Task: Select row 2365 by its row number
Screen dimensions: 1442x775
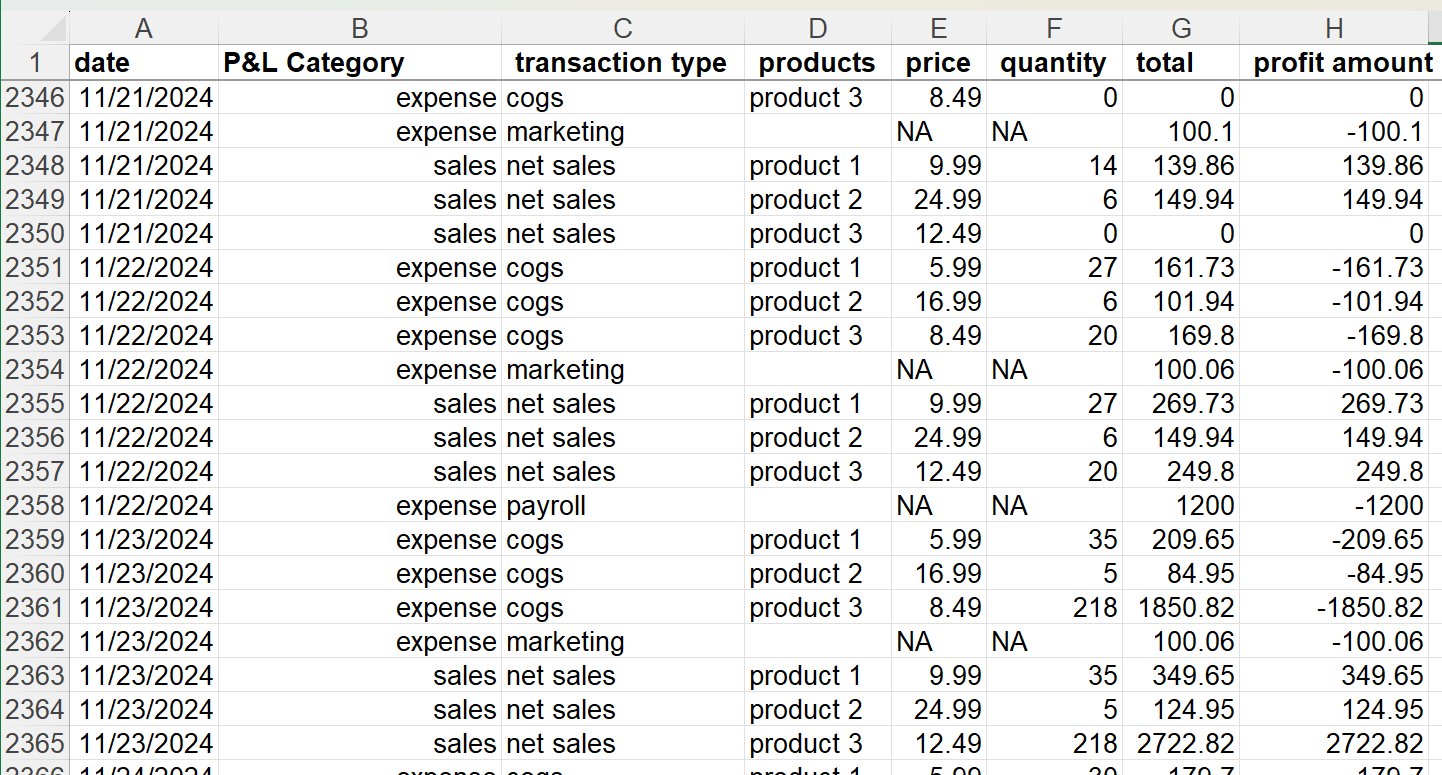Action: pyautogui.click(x=33, y=743)
